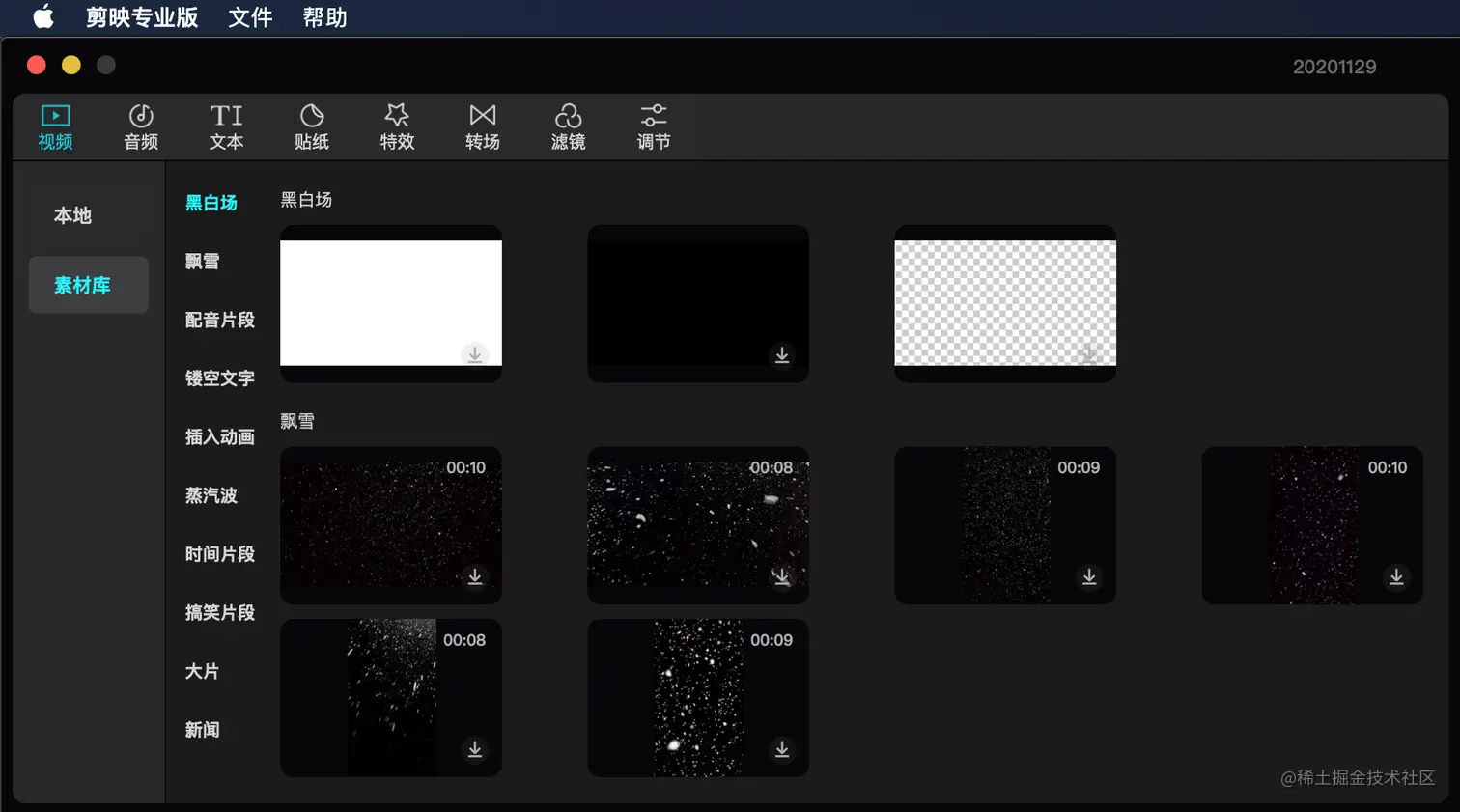Image resolution: width=1460 pixels, height=812 pixels.
Task: Download the transparent checkerboard clip
Action: [1089, 355]
